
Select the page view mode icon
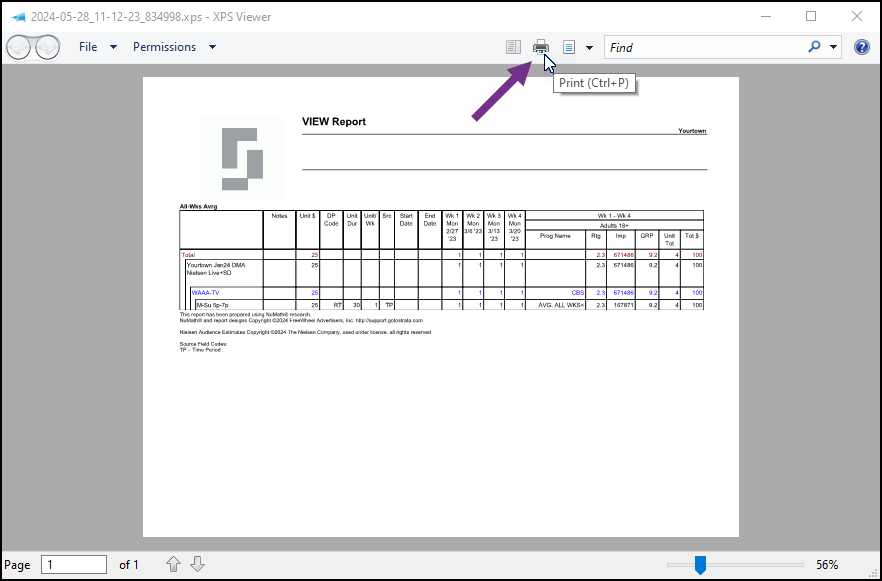pyautogui.click(x=569, y=47)
